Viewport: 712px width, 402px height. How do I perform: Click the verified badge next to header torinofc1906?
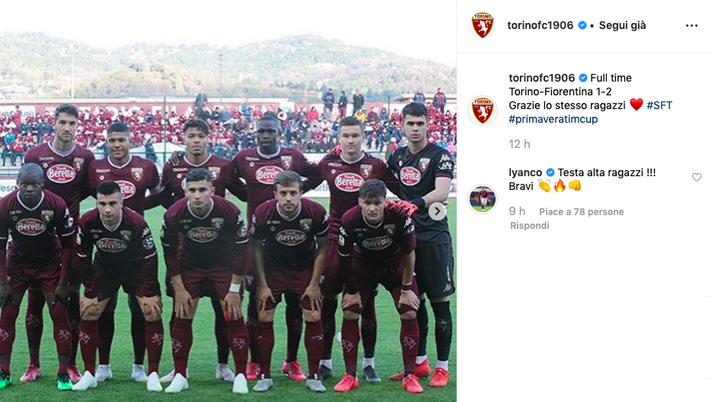click(x=582, y=25)
